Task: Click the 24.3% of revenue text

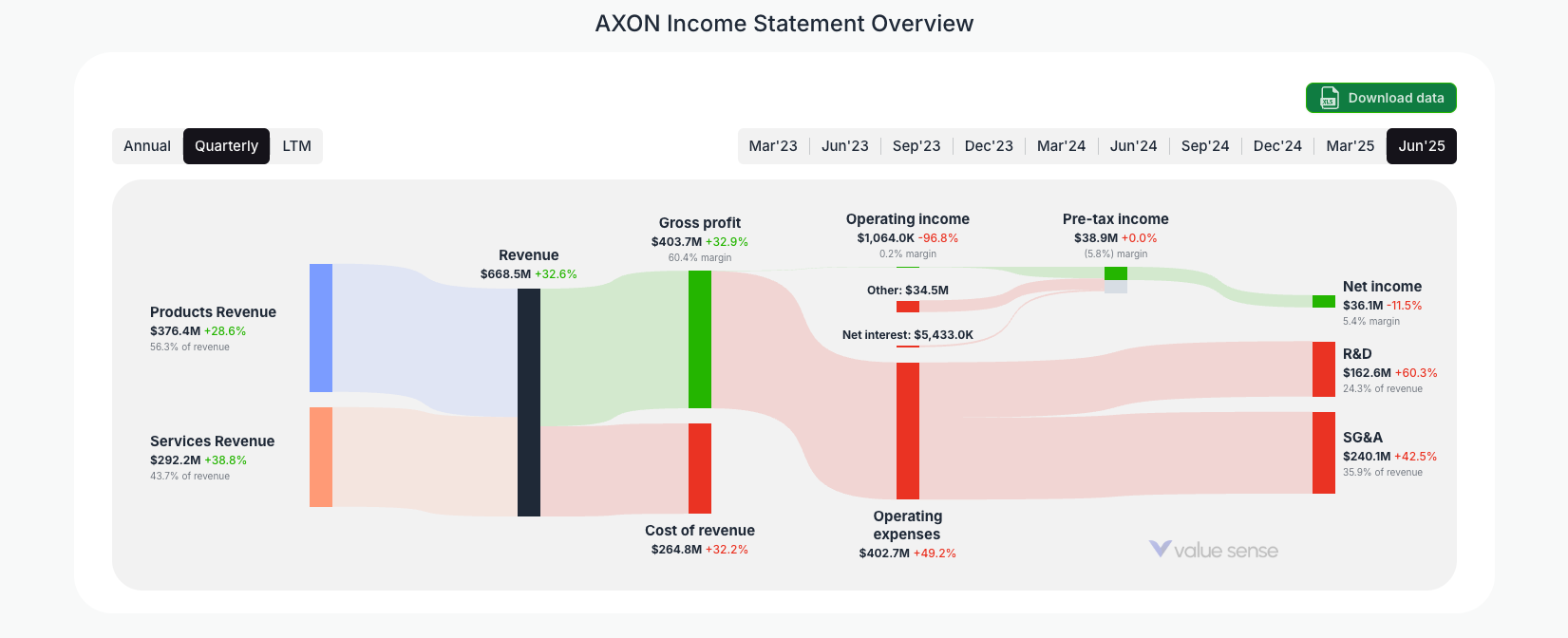Action: coord(1383,389)
